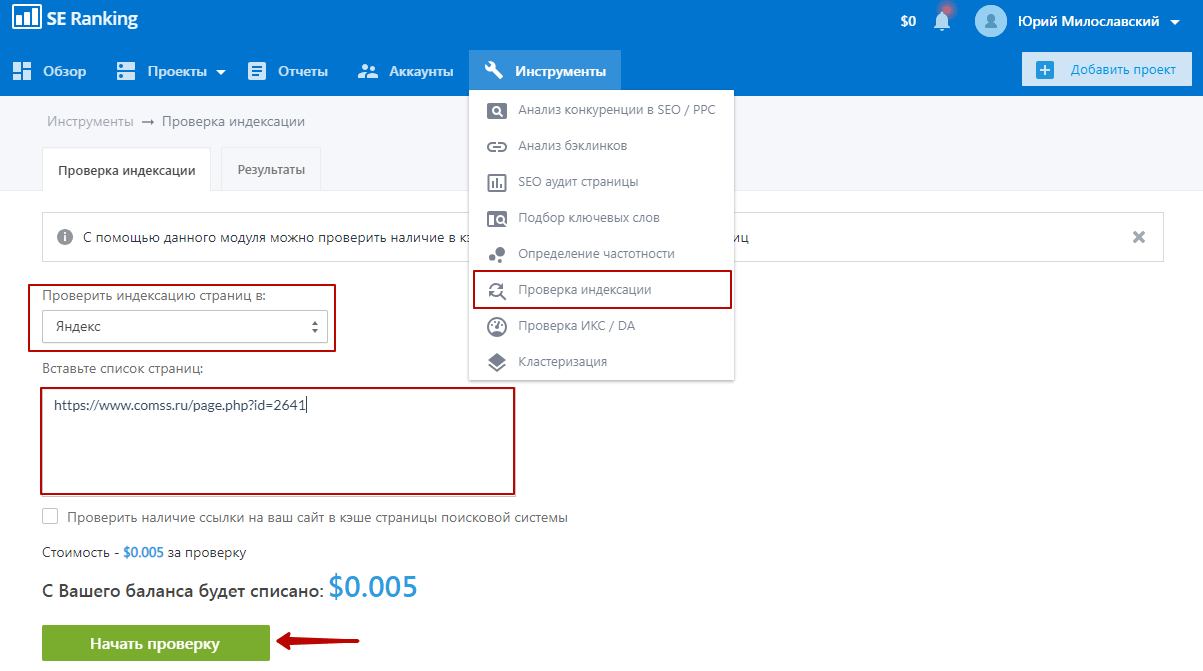Click the $0.005 cost per check link
1203x671 pixels.
tap(143, 552)
